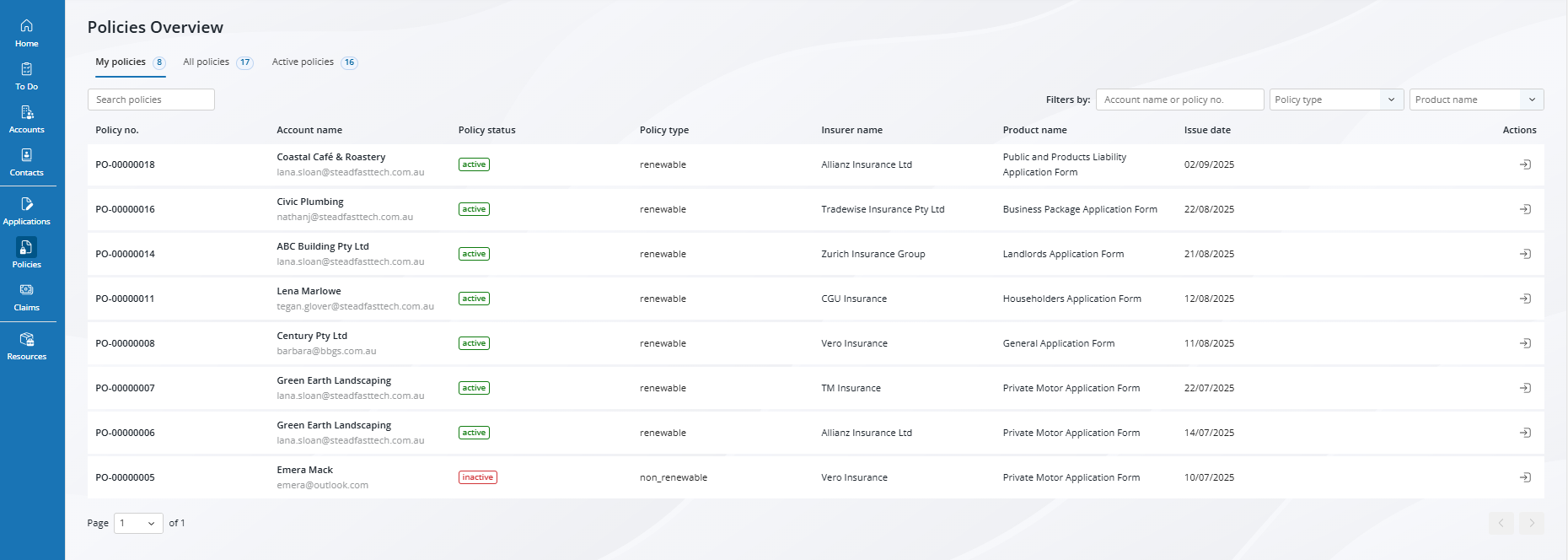Open the page number dropdown
Screen dimensions: 1568x560
tap(138, 523)
